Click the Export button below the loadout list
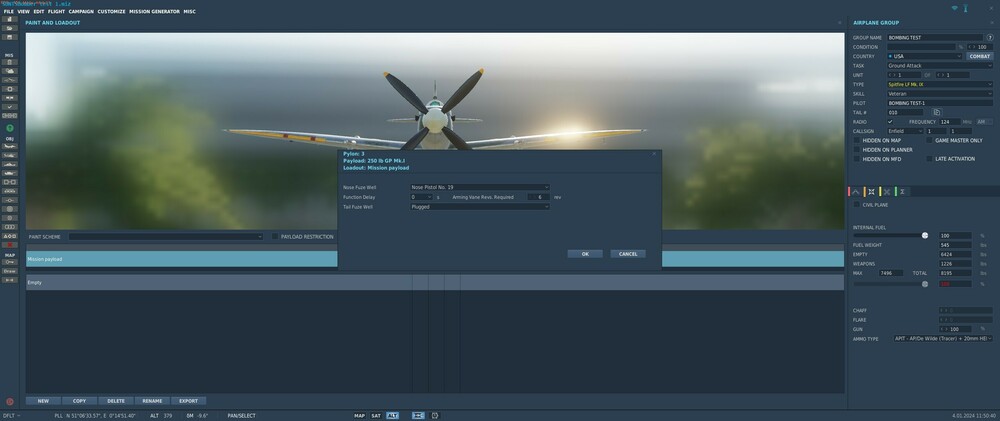The width and height of the screenshot is (1000, 421). tap(188, 401)
